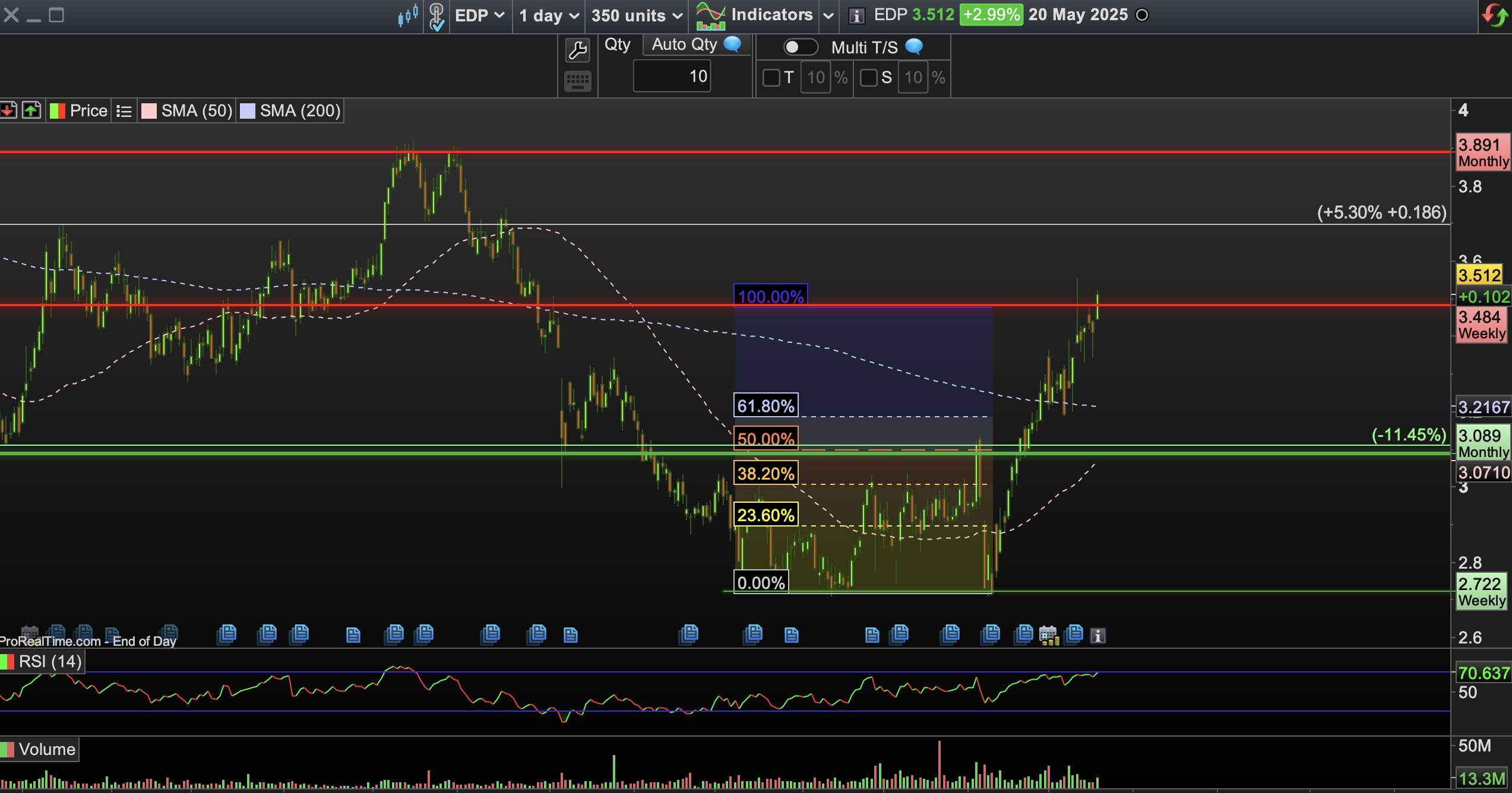Click the candlestick chart style icon
This screenshot has height=793, width=1512.
tap(407, 15)
